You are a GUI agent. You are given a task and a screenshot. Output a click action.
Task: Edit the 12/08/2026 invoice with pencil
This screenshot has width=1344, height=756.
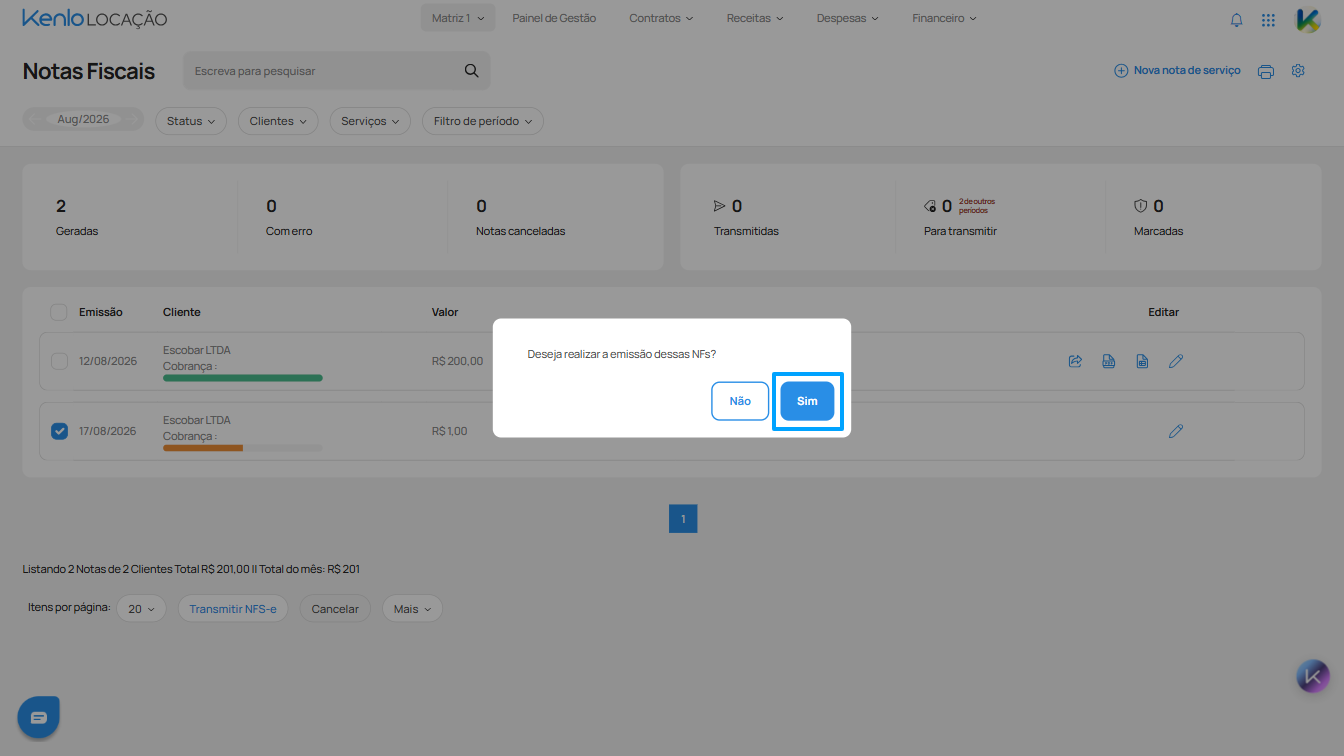coord(1176,361)
